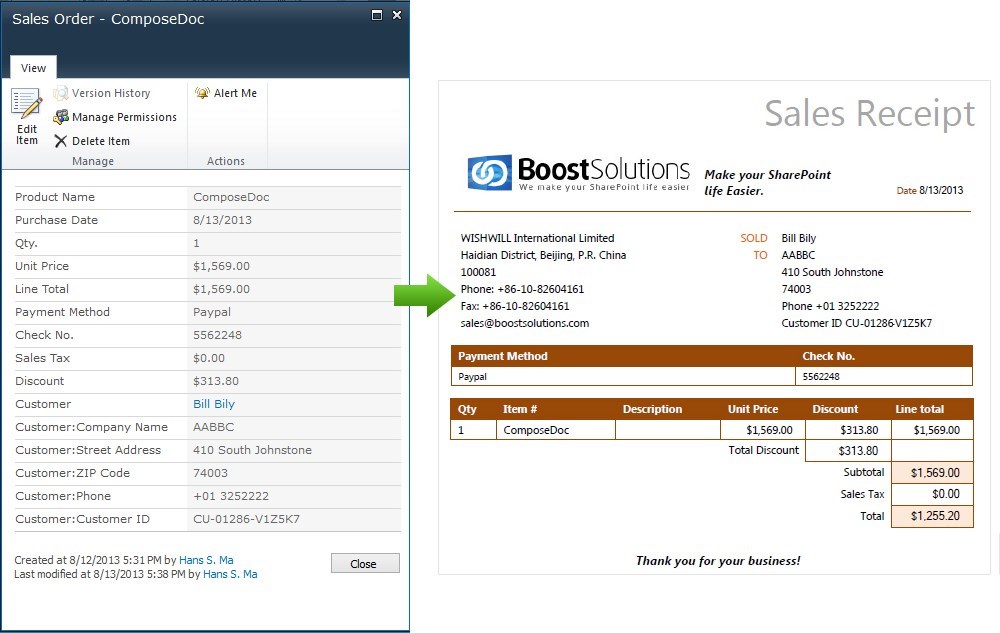Click sales@boostsolutions.com on the receipt
The image size is (1000, 633).
525,323
